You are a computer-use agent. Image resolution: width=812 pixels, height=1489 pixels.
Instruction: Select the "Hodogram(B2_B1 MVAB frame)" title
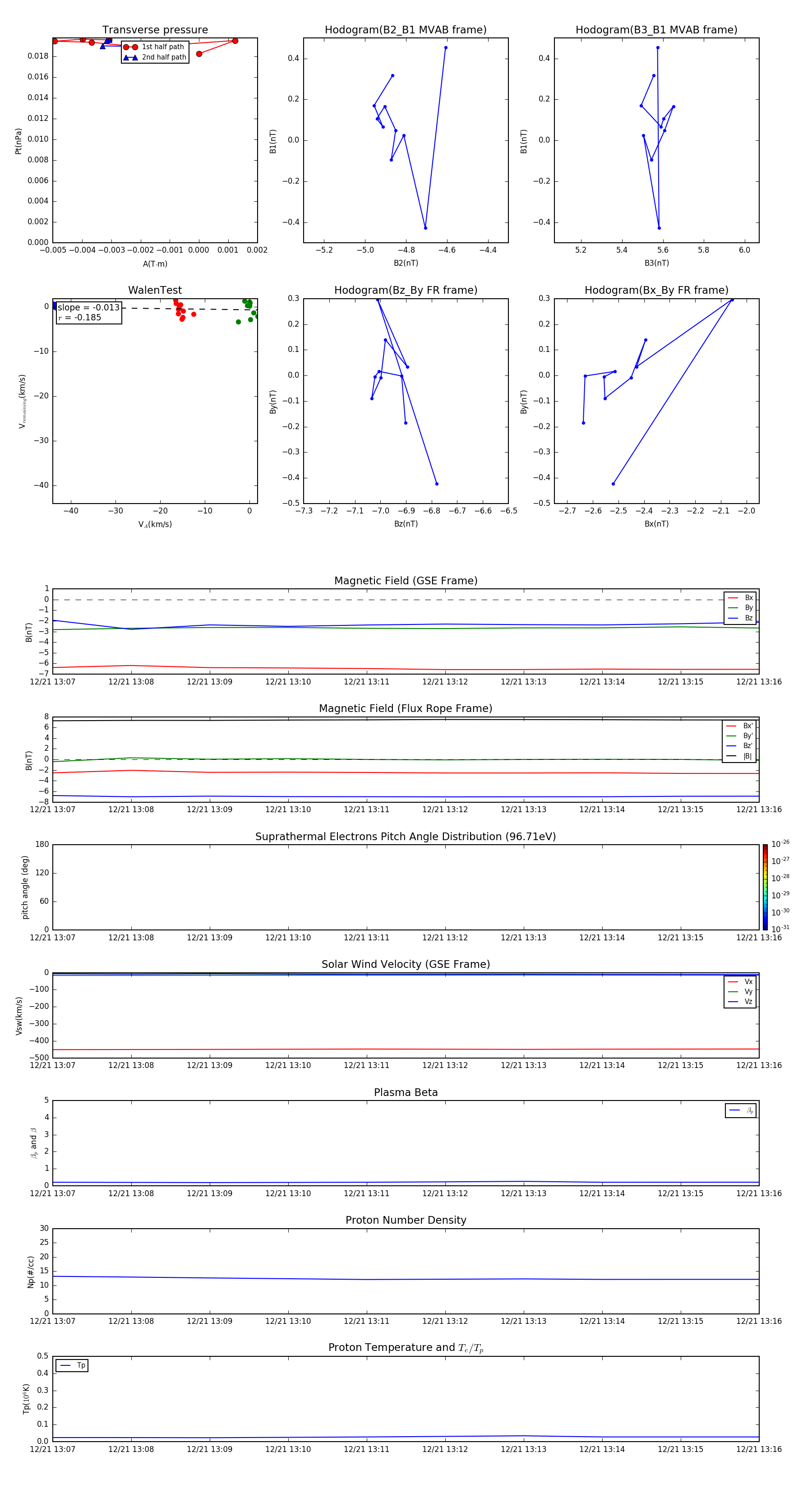406,30
